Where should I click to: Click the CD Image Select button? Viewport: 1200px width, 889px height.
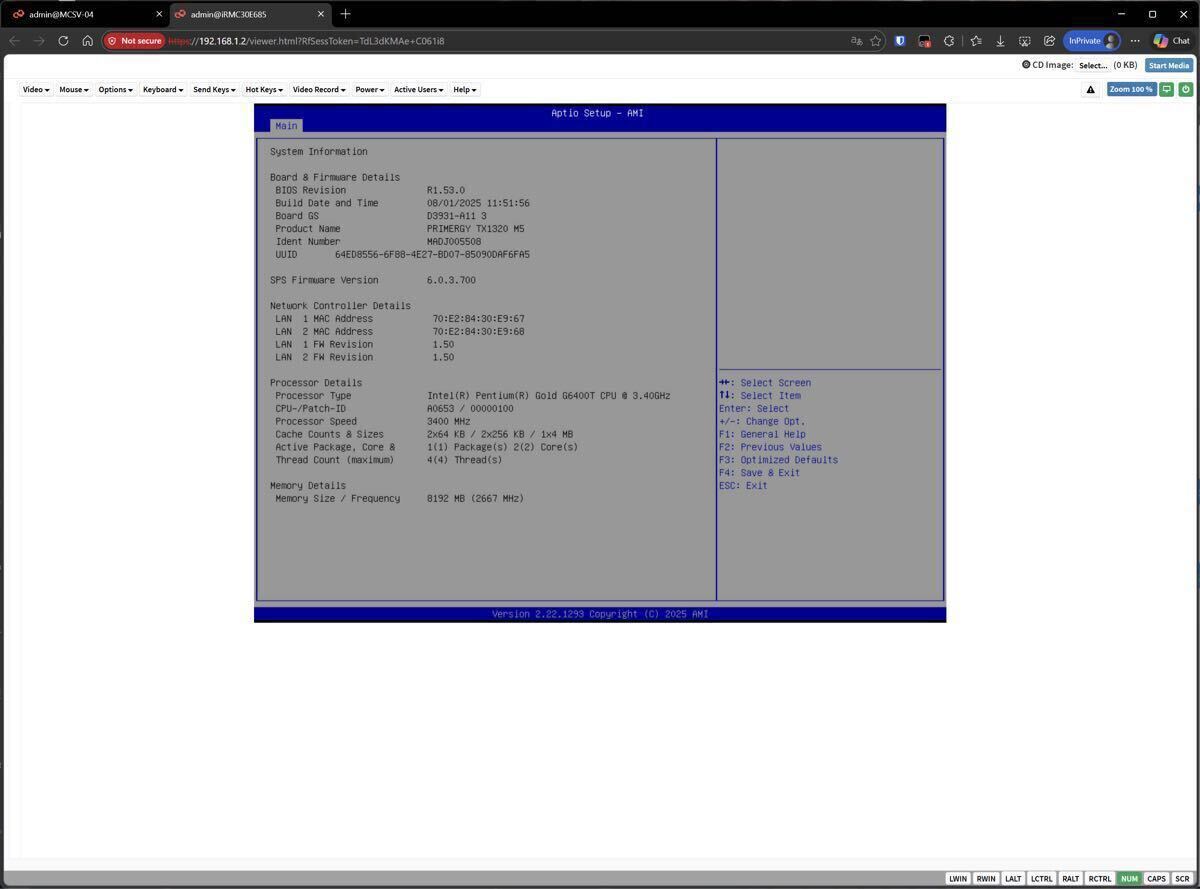coord(1092,65)
